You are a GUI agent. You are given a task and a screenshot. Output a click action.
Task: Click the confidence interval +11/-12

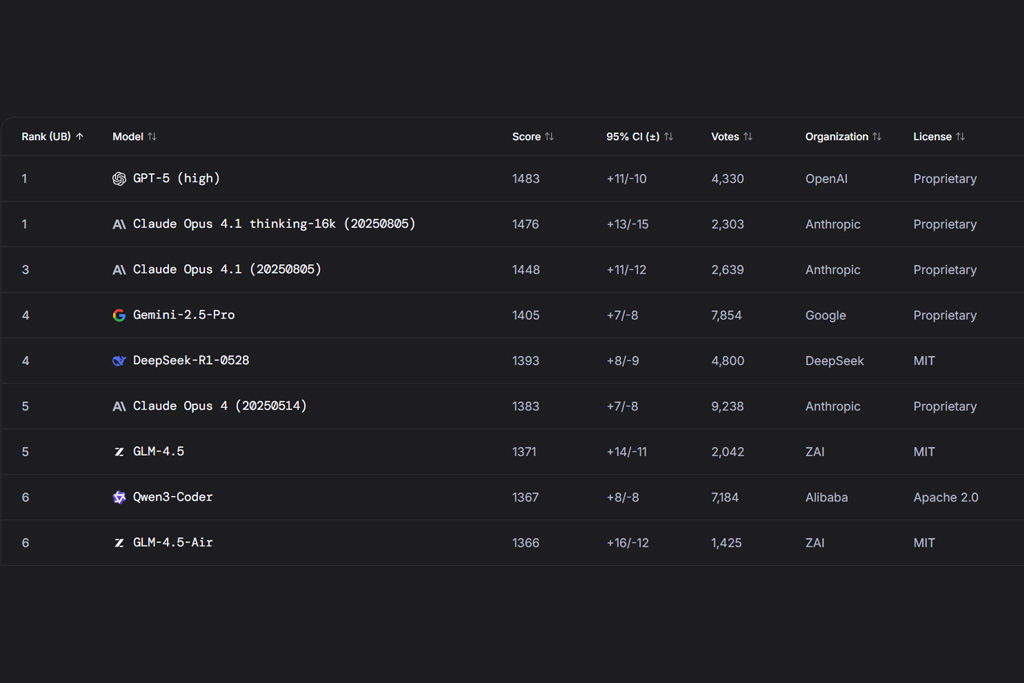pyautogui.click(x=626, y=270)
